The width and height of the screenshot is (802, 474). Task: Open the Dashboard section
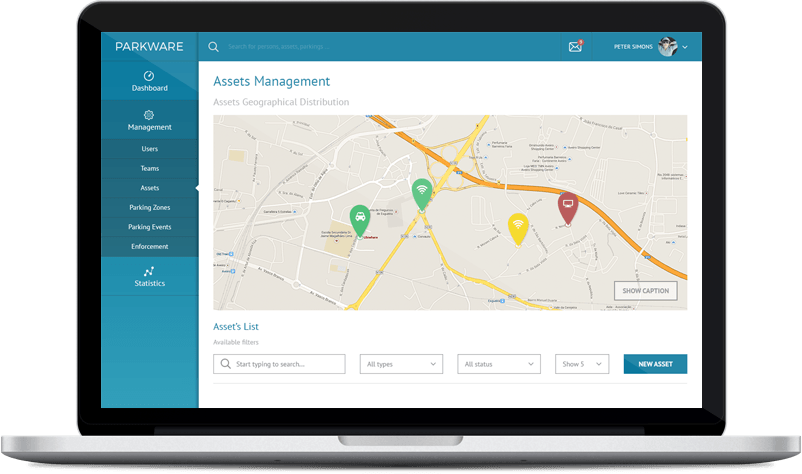coord(149,81)
